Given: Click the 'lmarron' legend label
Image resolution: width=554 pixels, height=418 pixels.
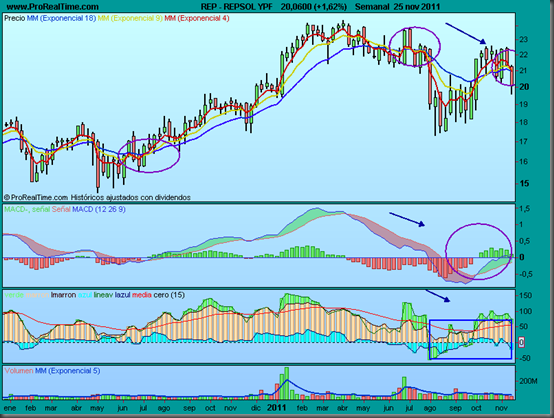Looking at the screenshot, I should coord(63,295).
